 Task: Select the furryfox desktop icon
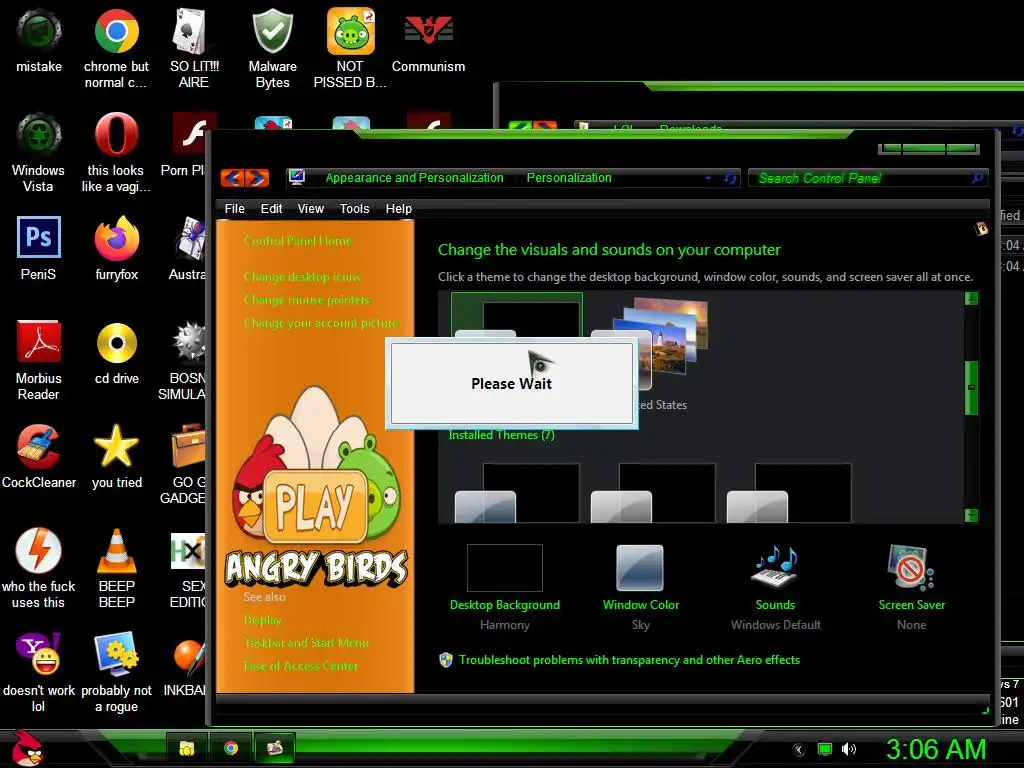click(116, 248)
